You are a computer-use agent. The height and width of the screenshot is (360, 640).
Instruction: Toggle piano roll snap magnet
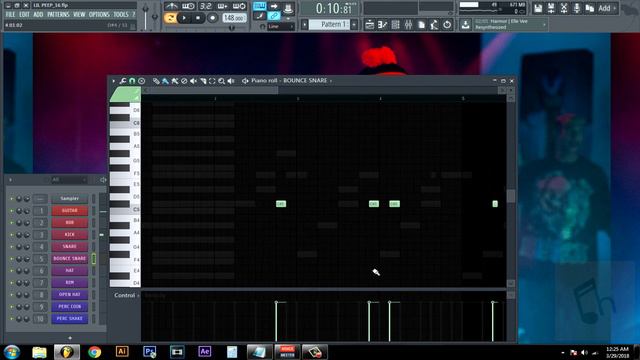(132, 81)
